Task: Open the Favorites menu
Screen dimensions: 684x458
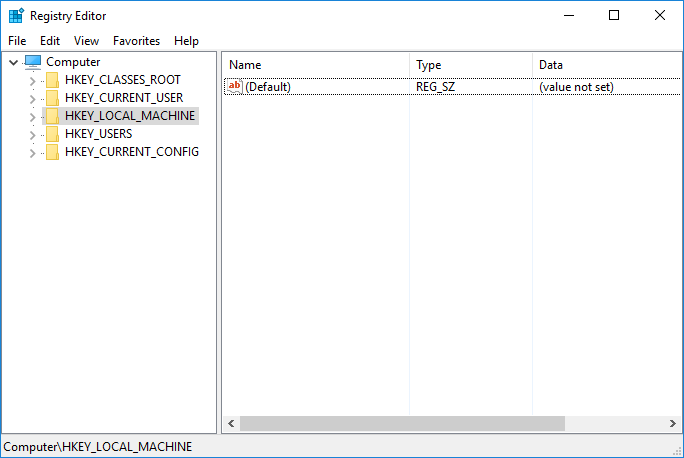Action: [x=136, y=41]
